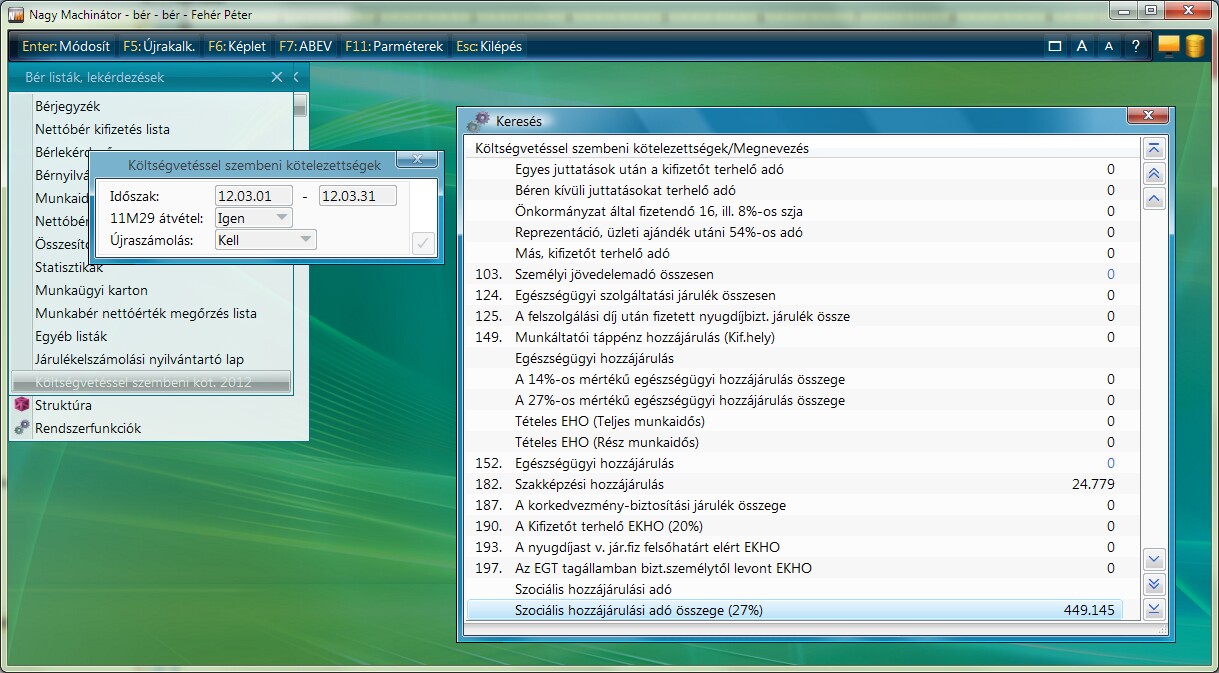Jump to bottom of the Keresés list

click(x=1154, y=609)
